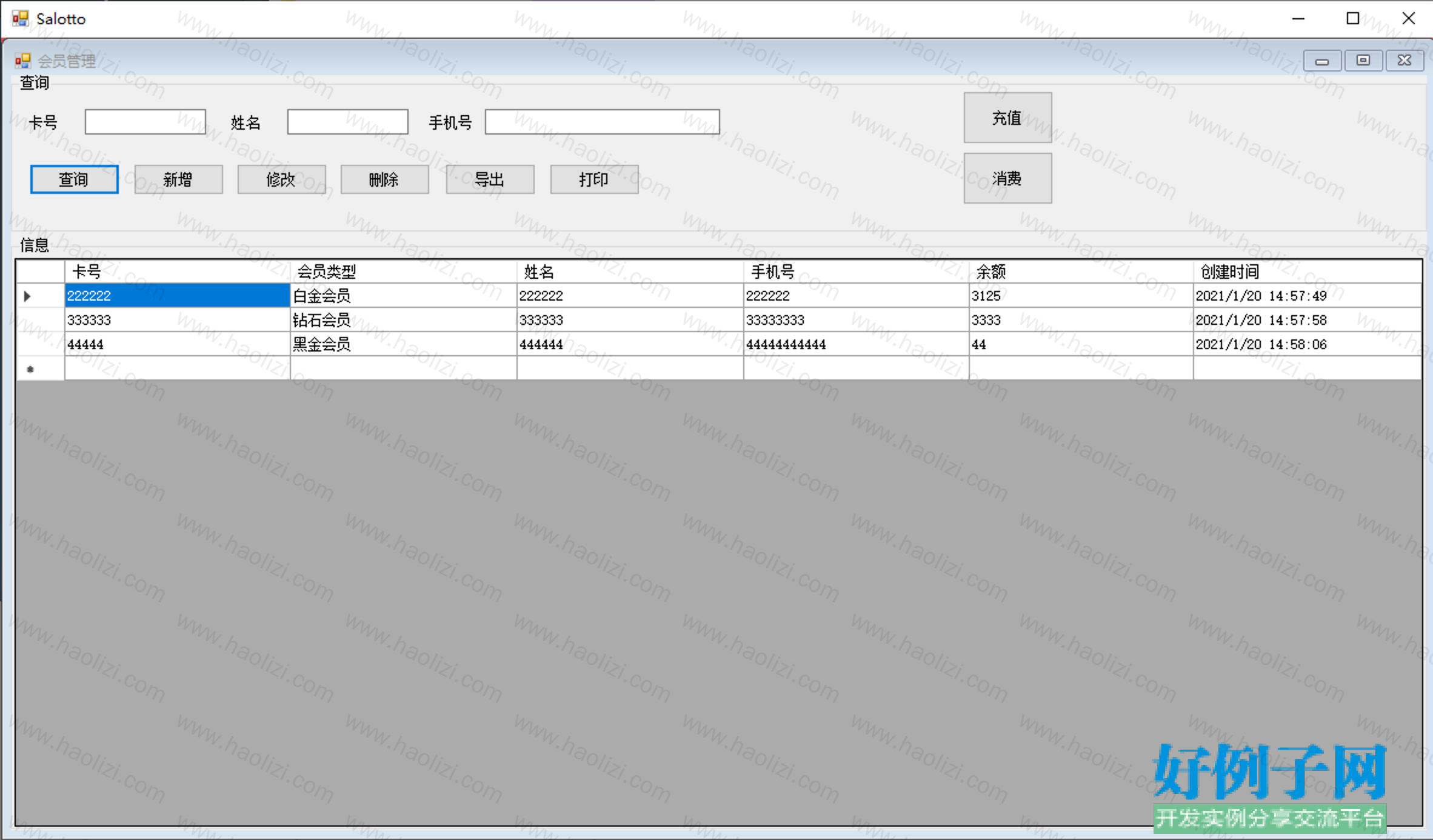The height and width of the screenshot is (840, 1433).
Task: Select the cell 2021/1/20 14:58:06
Action: 1308,344
